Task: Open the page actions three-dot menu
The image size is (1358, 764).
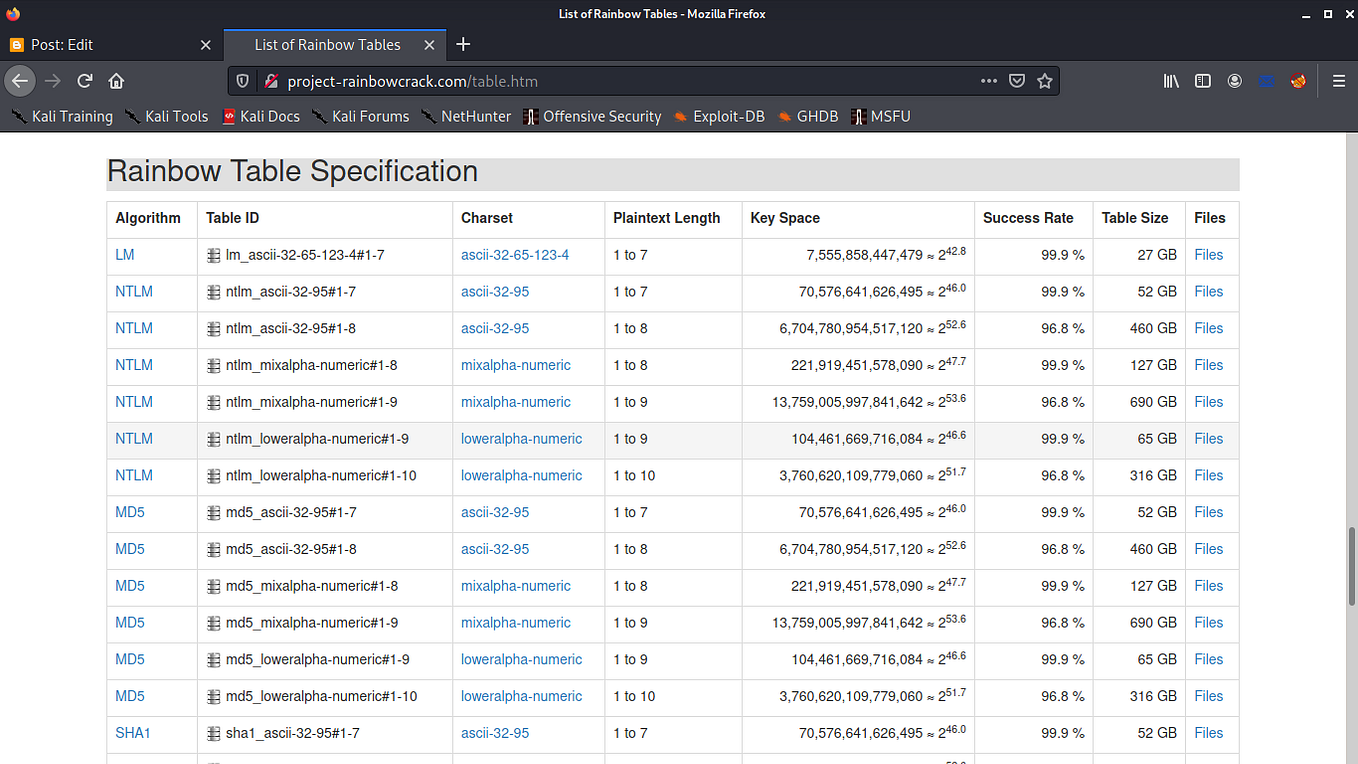Action: click(988, 81)
